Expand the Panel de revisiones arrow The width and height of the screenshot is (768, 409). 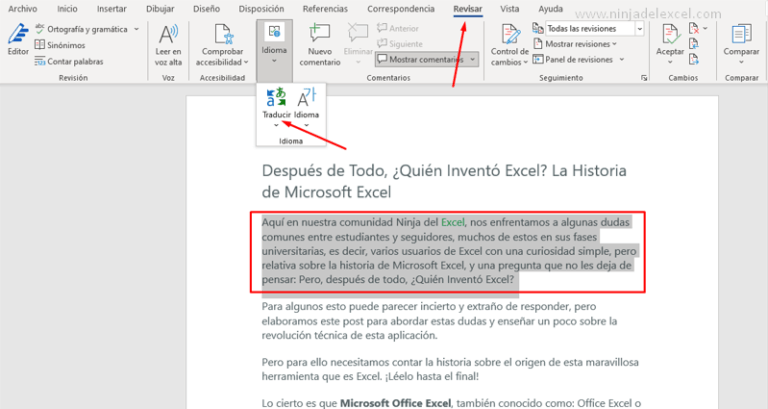tap(622, 60)
